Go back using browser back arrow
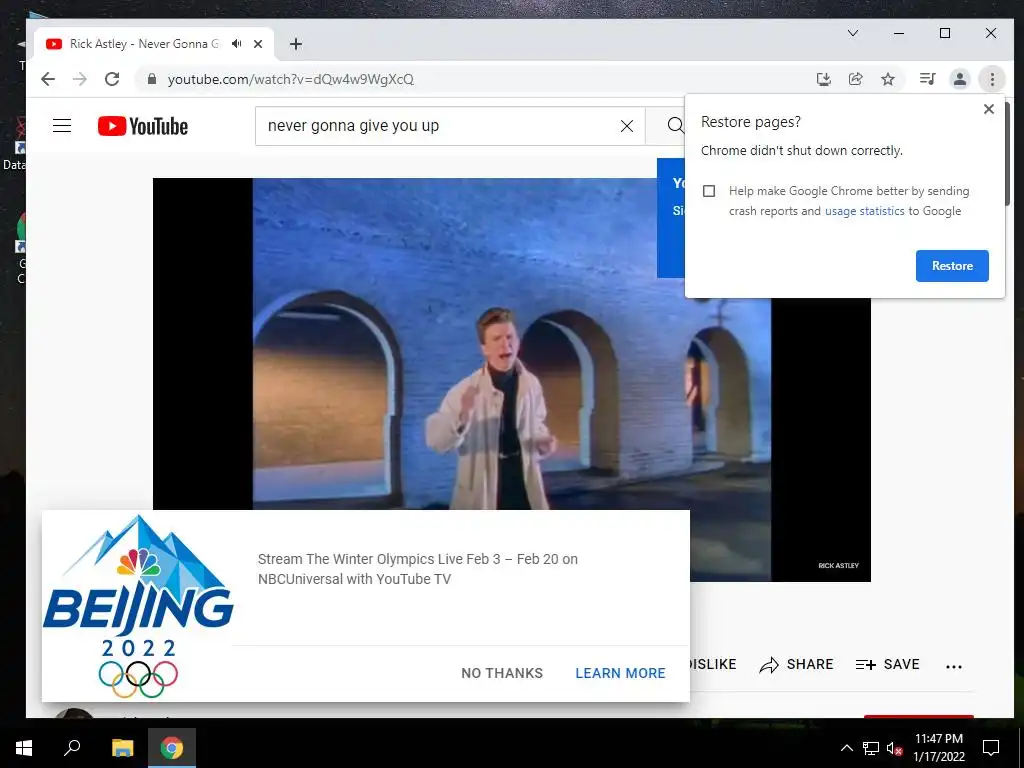The image size is (1024, 768). pos(48,79)
